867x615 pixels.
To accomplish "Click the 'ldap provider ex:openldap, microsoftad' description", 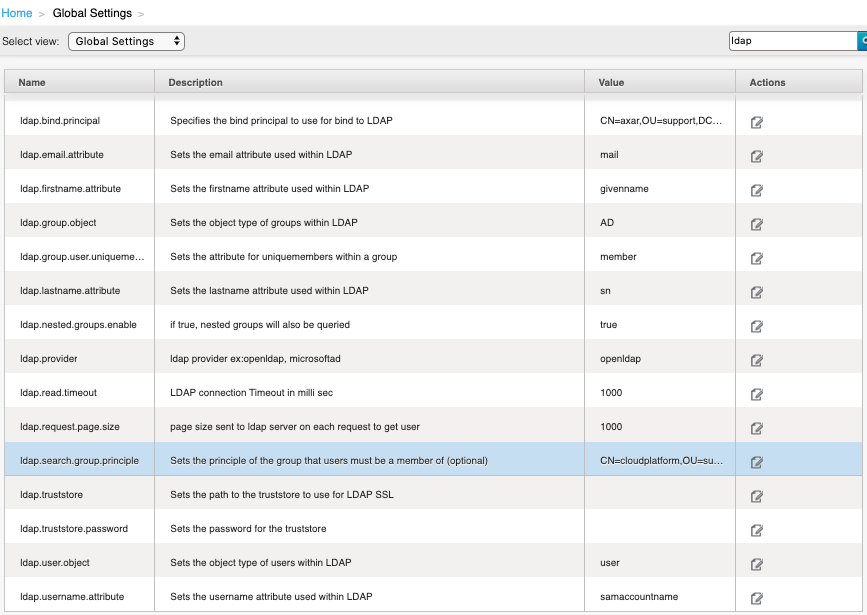I will [255, 359].
